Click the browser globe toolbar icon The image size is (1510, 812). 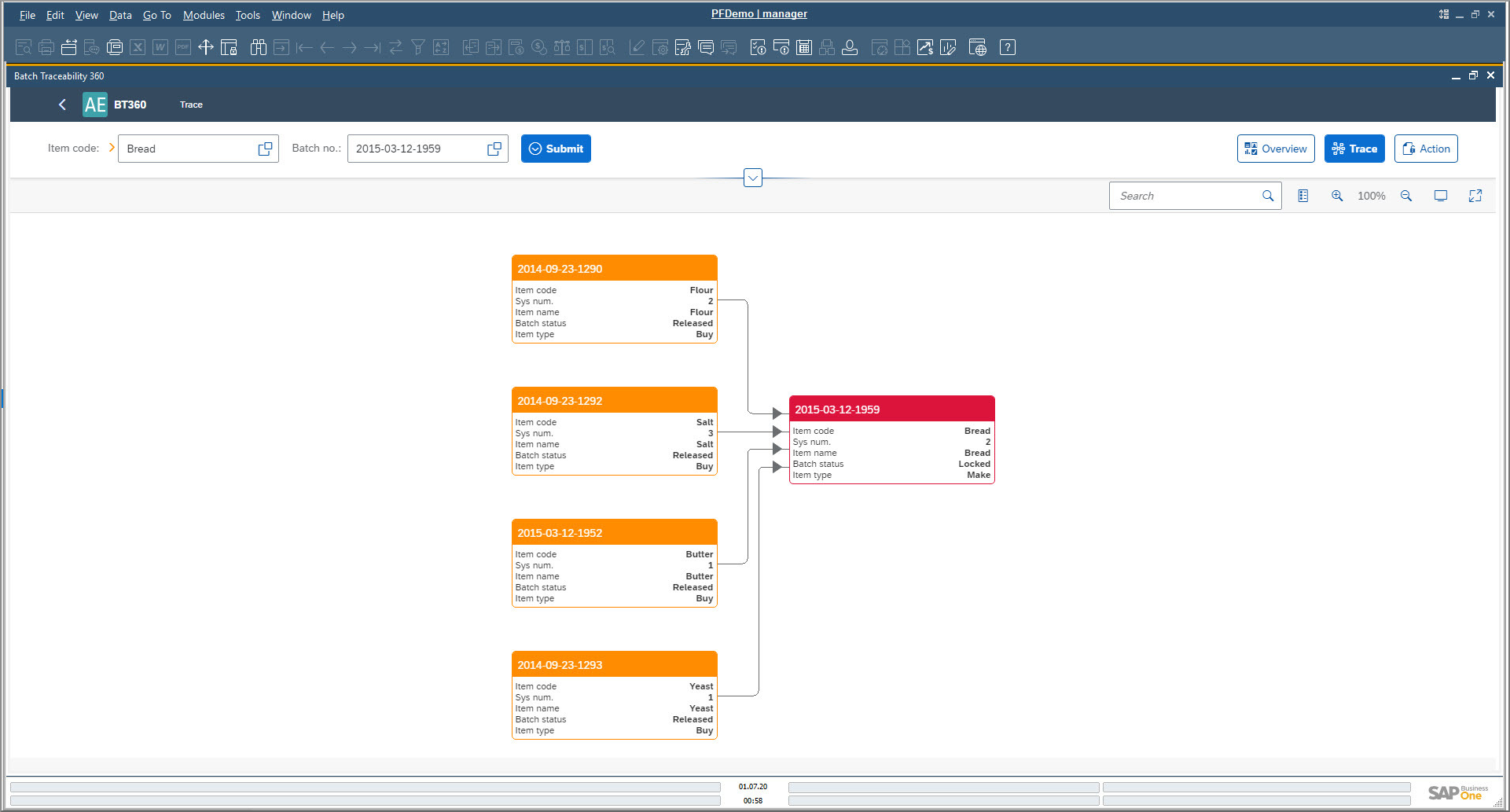978,47
